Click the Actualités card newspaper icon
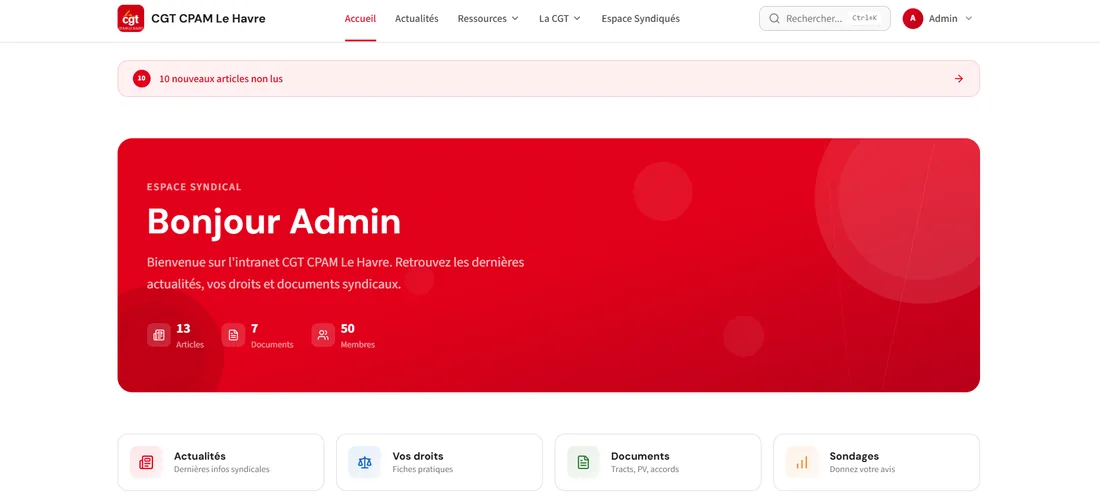 [146, 462]
